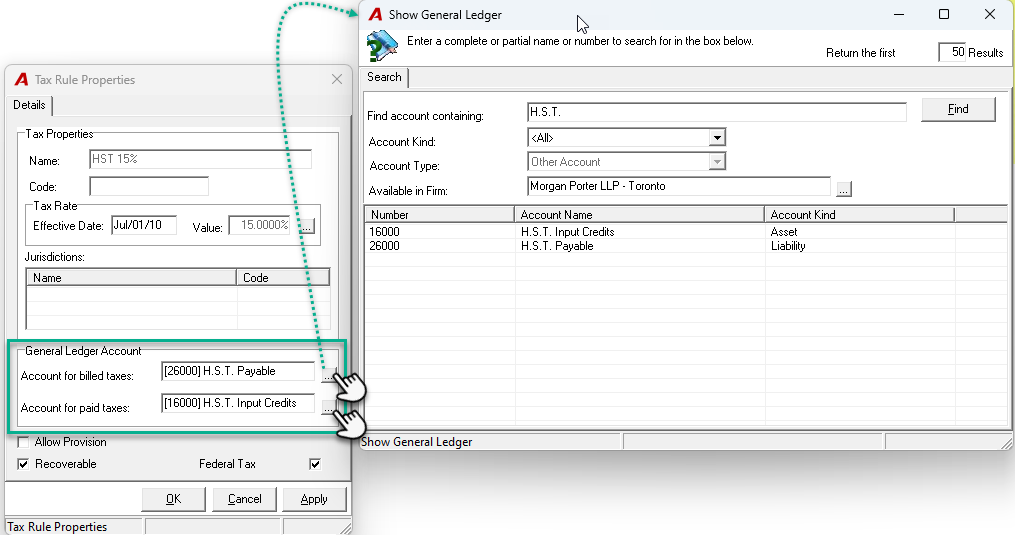This screenshot has width=1015, height=535.
Task: Click the Jurisdictions Code column header
Action: coord(283,277)
